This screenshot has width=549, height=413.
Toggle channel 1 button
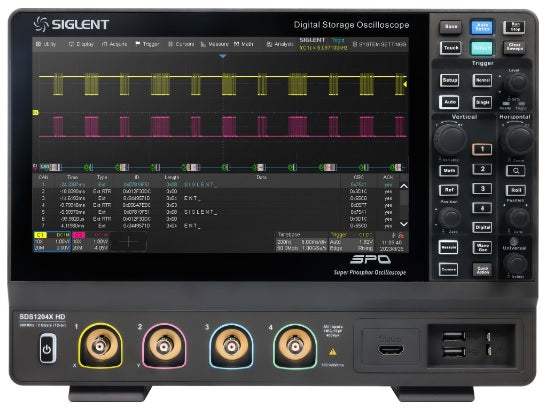coord(482,149)
